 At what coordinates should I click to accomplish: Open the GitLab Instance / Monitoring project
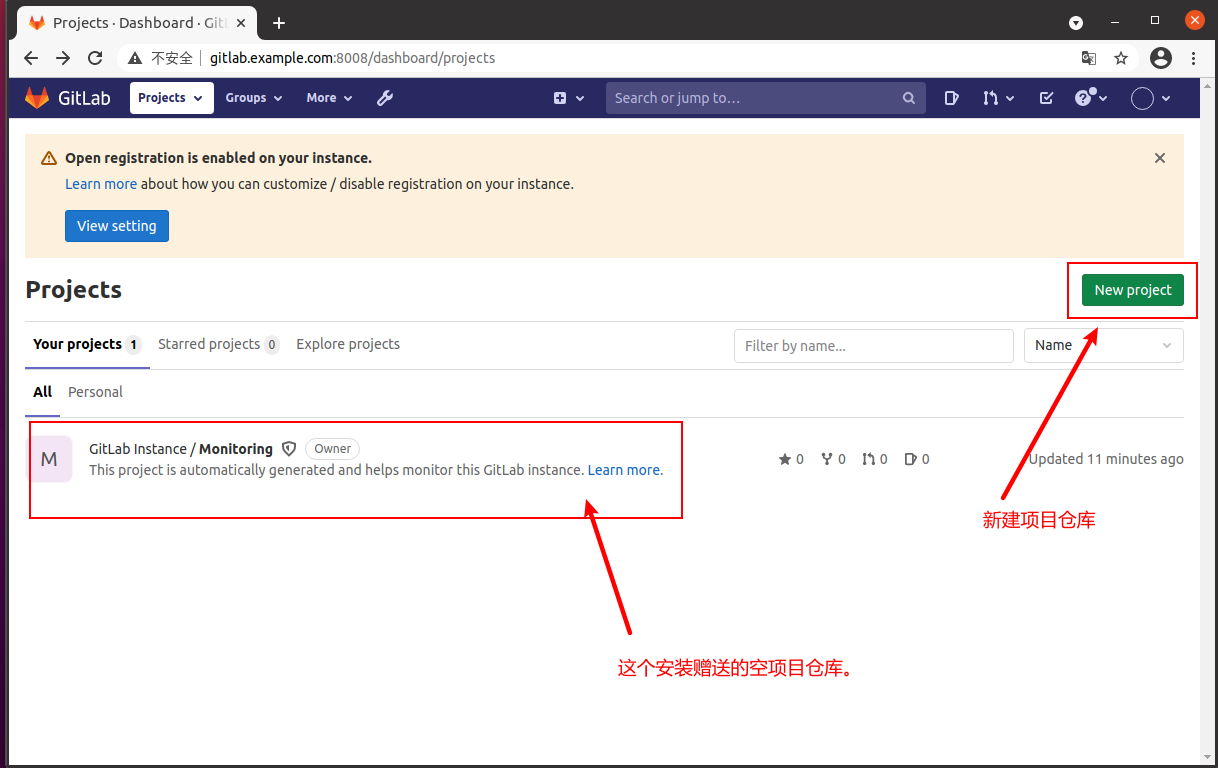[x=181, y=449]
